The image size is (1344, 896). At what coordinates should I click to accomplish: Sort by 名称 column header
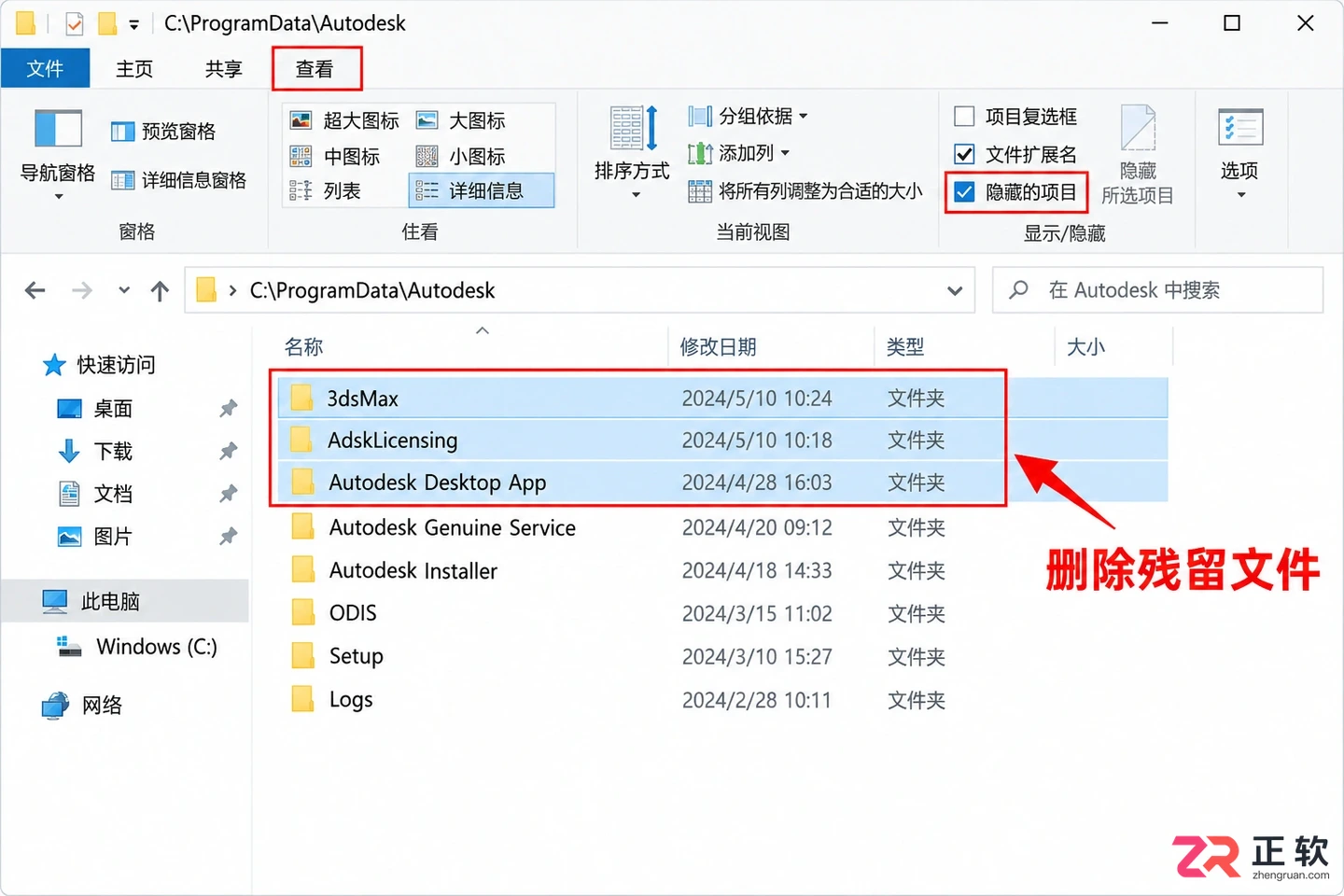click(304, 347)
